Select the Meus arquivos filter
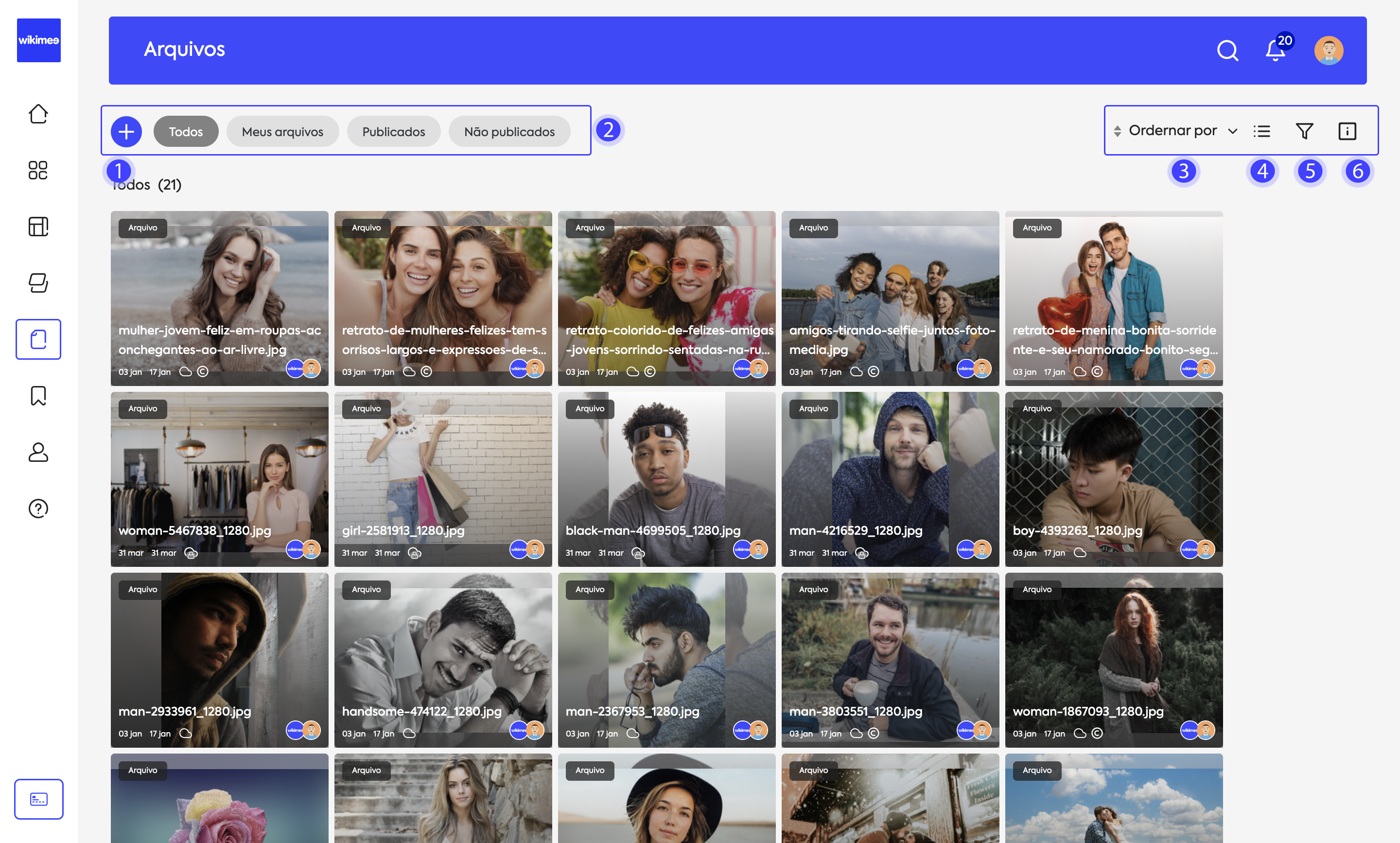 point(282,132)
